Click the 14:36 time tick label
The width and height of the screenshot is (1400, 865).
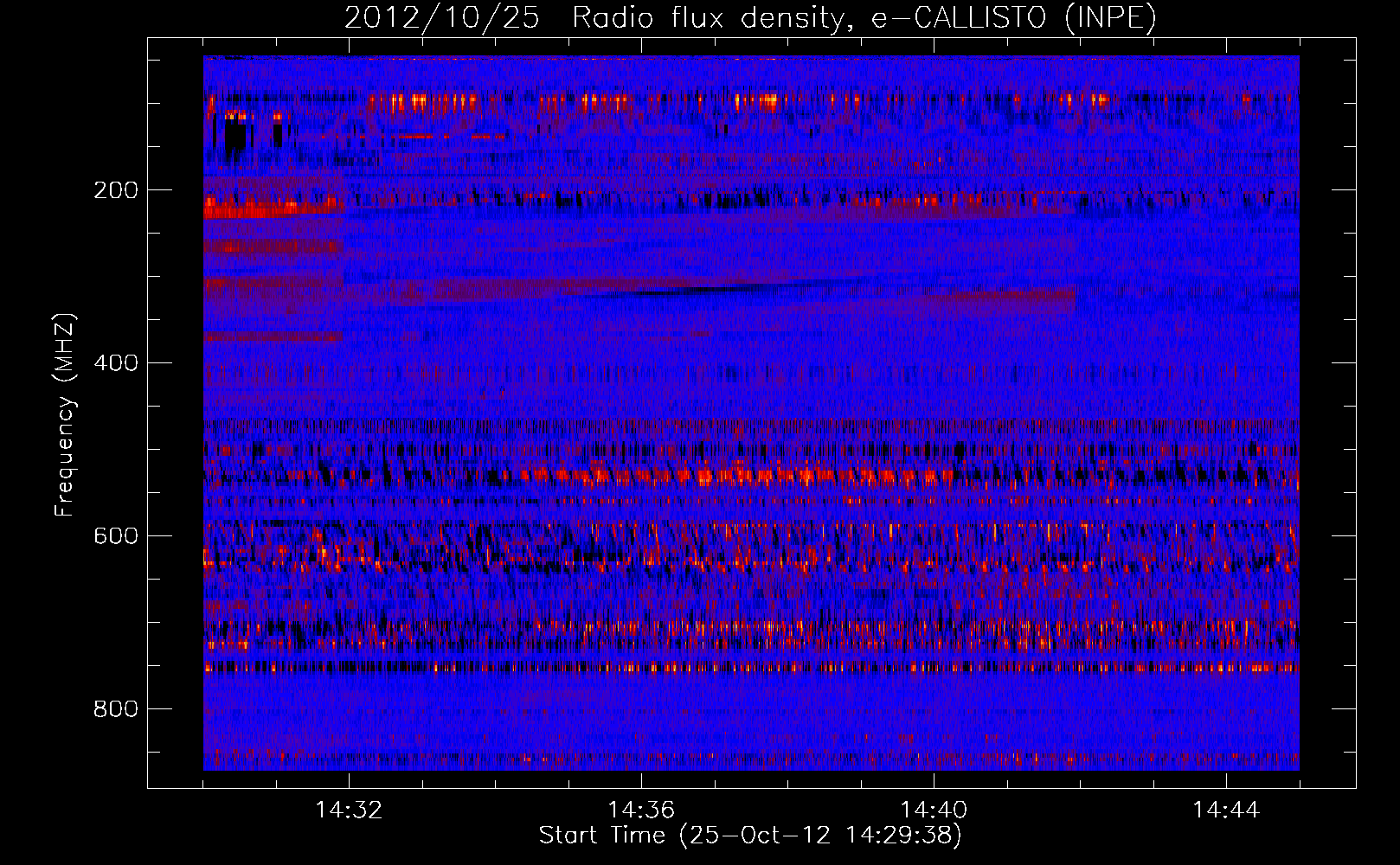[x=641, y=811]
